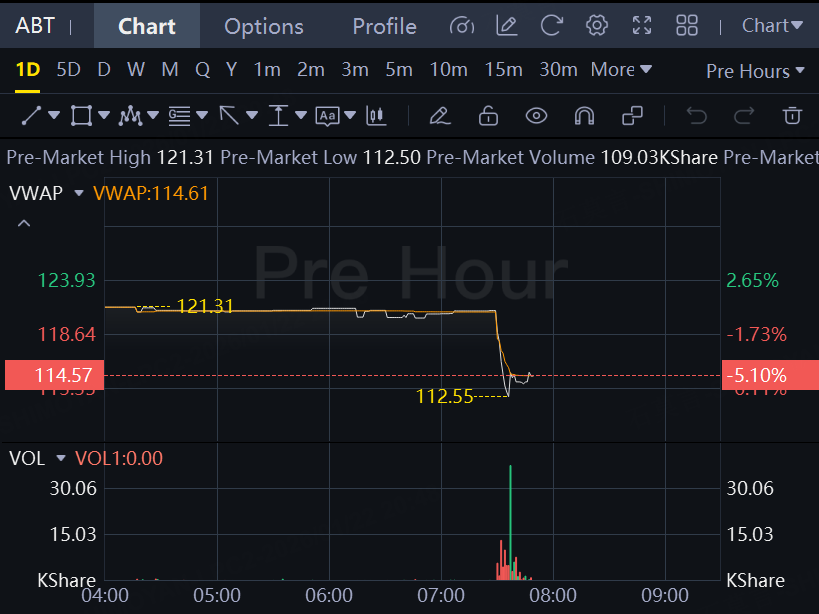
Task: Undo last drawing action
Action: point(696,115)
